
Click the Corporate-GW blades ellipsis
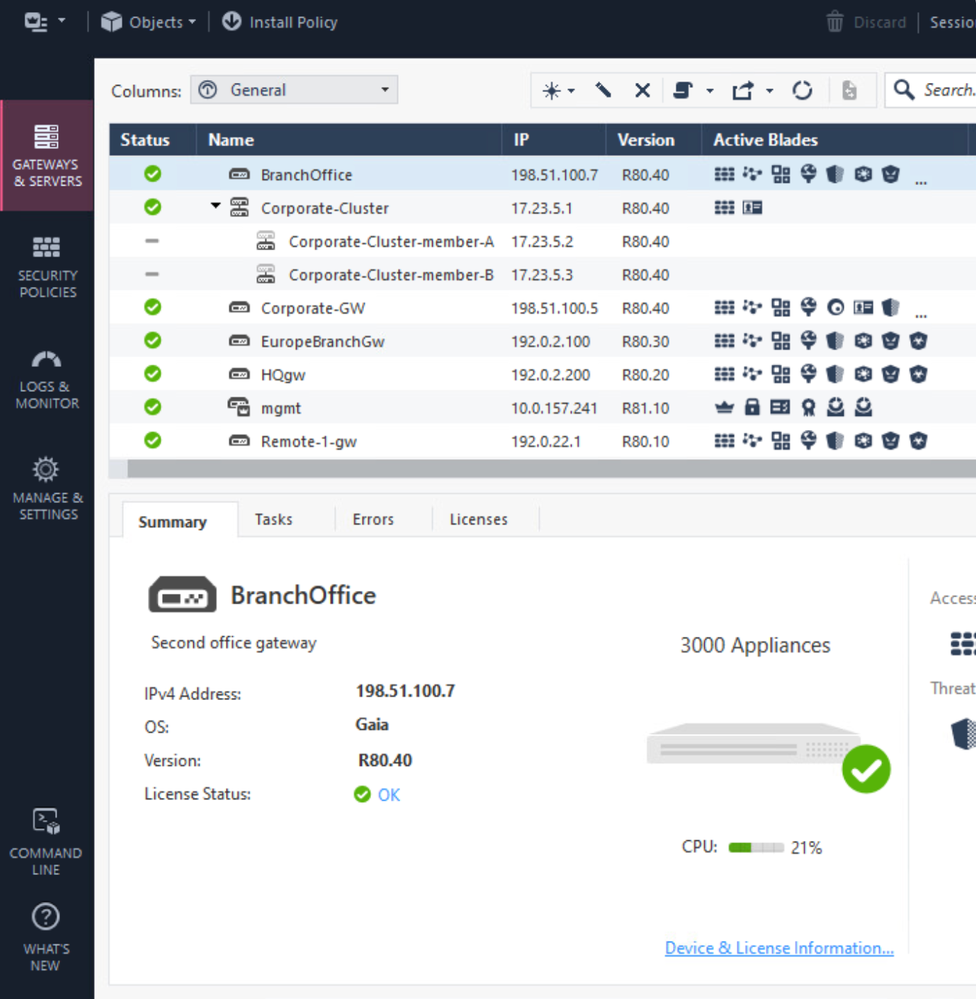point(921,315)
